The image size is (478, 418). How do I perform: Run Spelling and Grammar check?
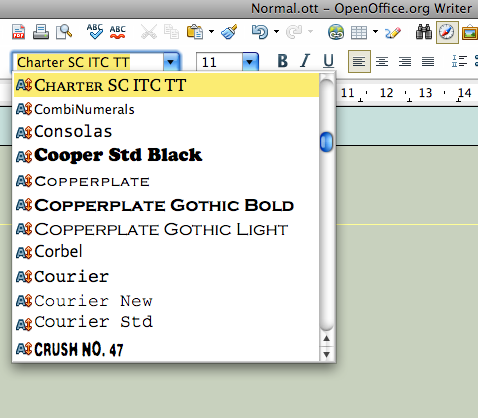[95, 32]
